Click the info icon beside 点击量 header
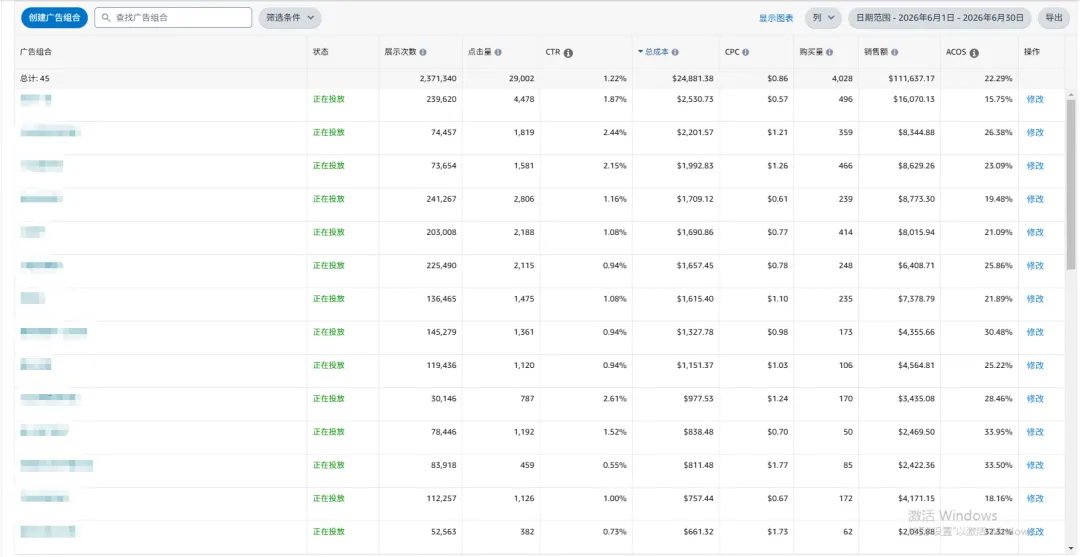The image size is (1080, 557). (498, 52)
